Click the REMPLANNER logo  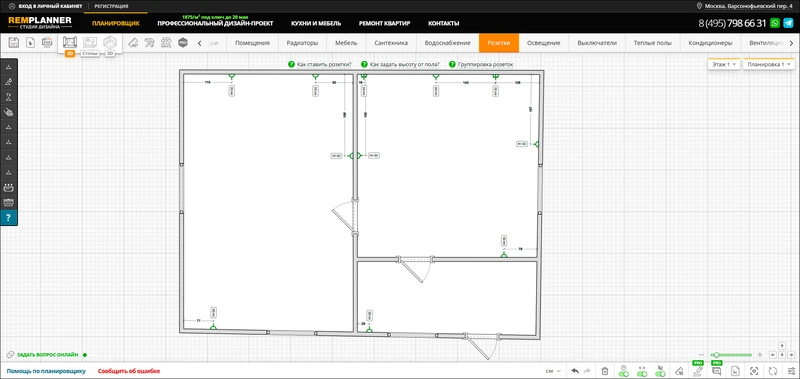(40, 23)
